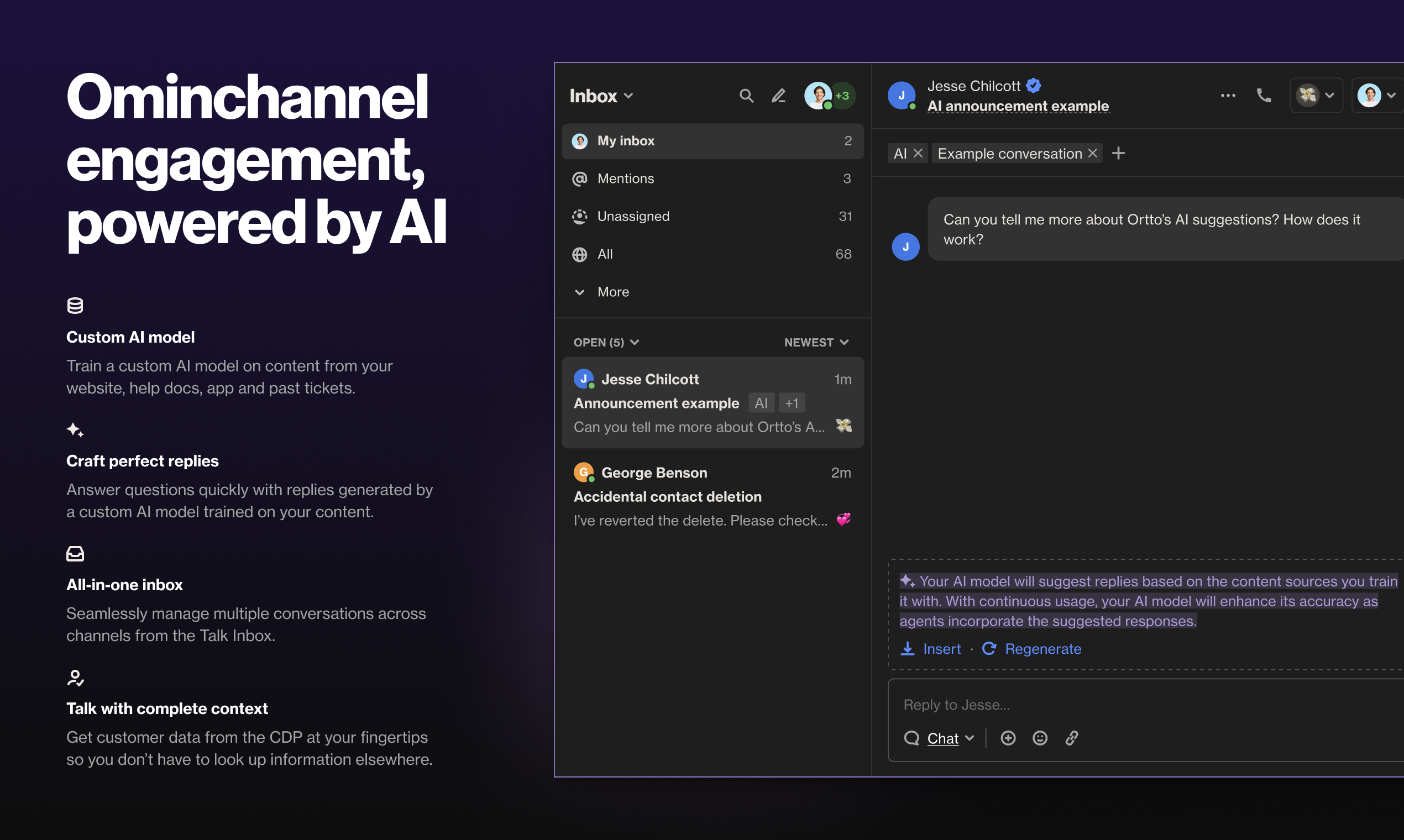Open the OPEN (5) filter dropdown
The image size is (1404, 840).
[606, 342]
